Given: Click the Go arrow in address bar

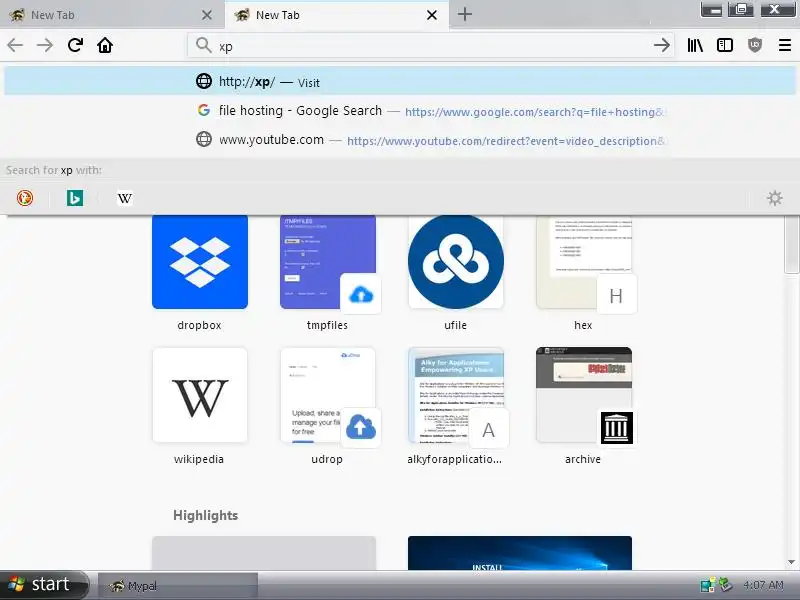Looking at the screenshot, I should tap(662, 45).
